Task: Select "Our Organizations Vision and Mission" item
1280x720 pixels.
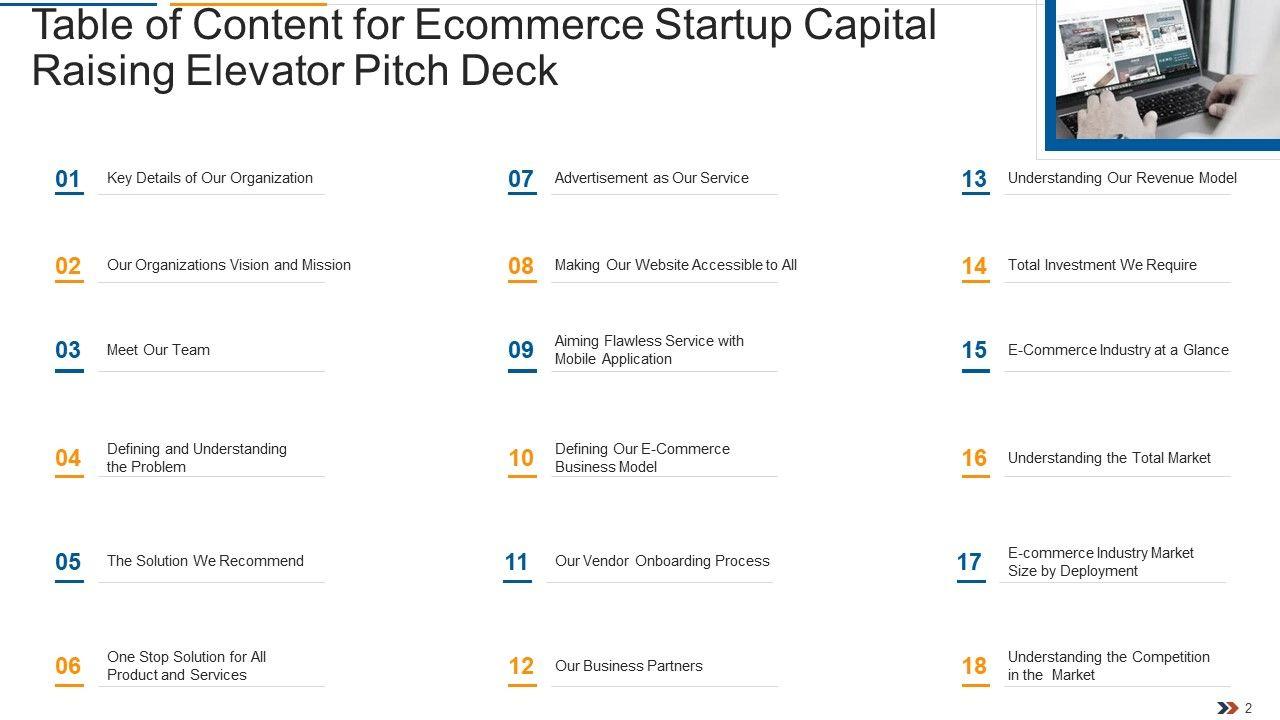Action: (x=229, y=265)
